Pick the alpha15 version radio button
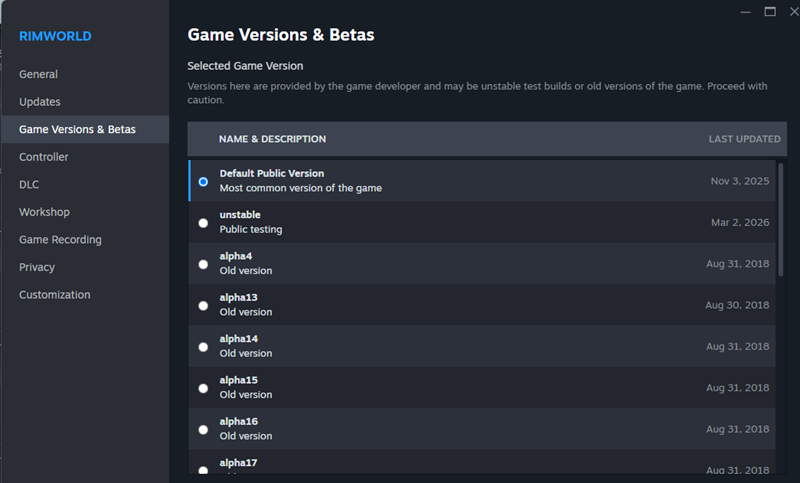Image resolution: width=800 pixels, height=483 pixels. click(x=203, y=388)
